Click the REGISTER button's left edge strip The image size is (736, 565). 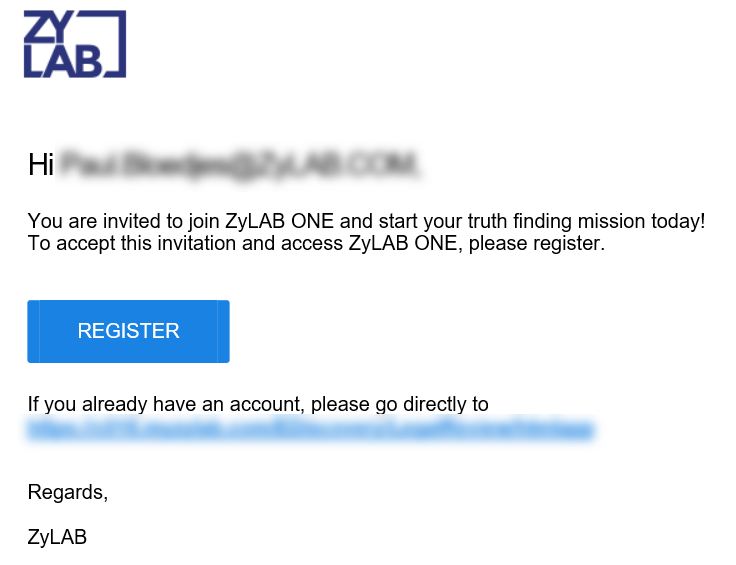[x=33, y=331]
